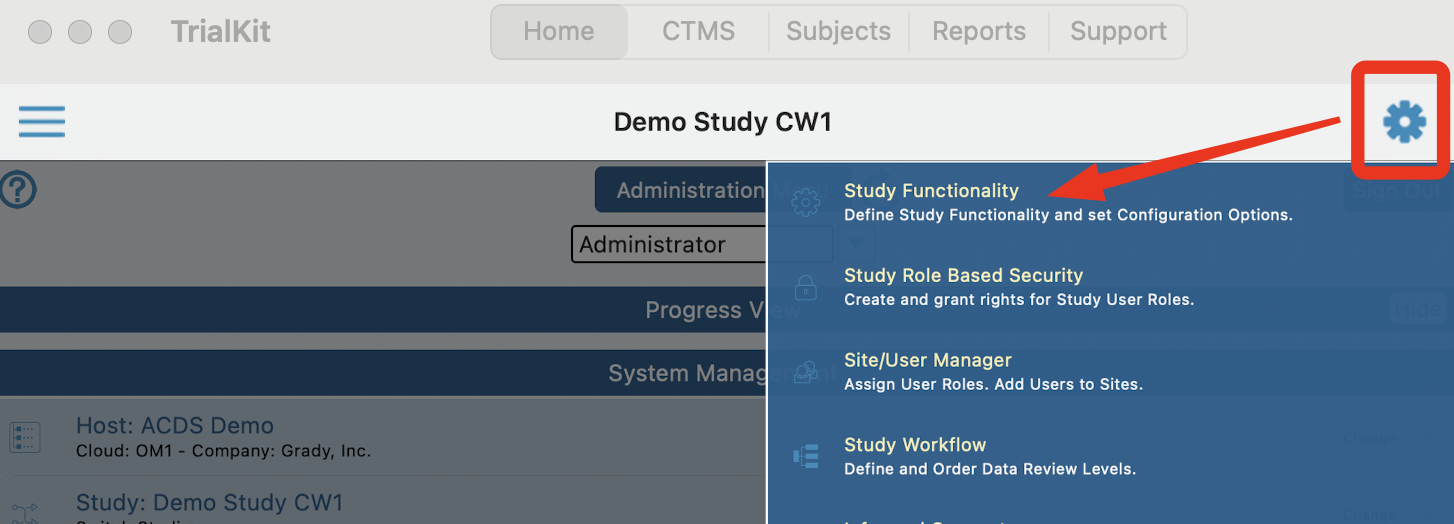Click the Site/User Manager users icon
Viewport: 1454px width, 524px height.
tap(806, 372)
